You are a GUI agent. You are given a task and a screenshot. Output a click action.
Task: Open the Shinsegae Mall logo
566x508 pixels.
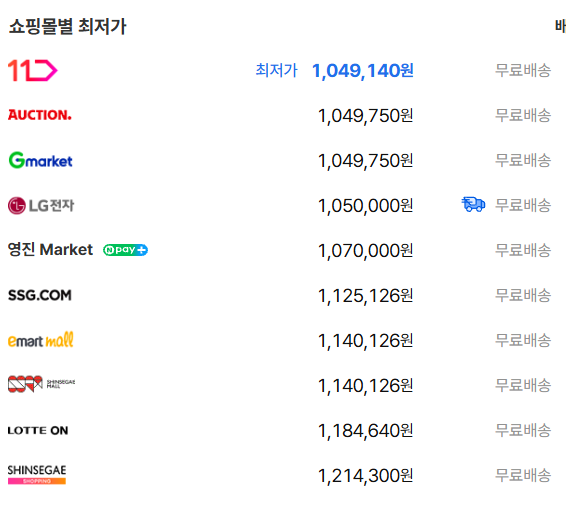(x=42, y=384)
